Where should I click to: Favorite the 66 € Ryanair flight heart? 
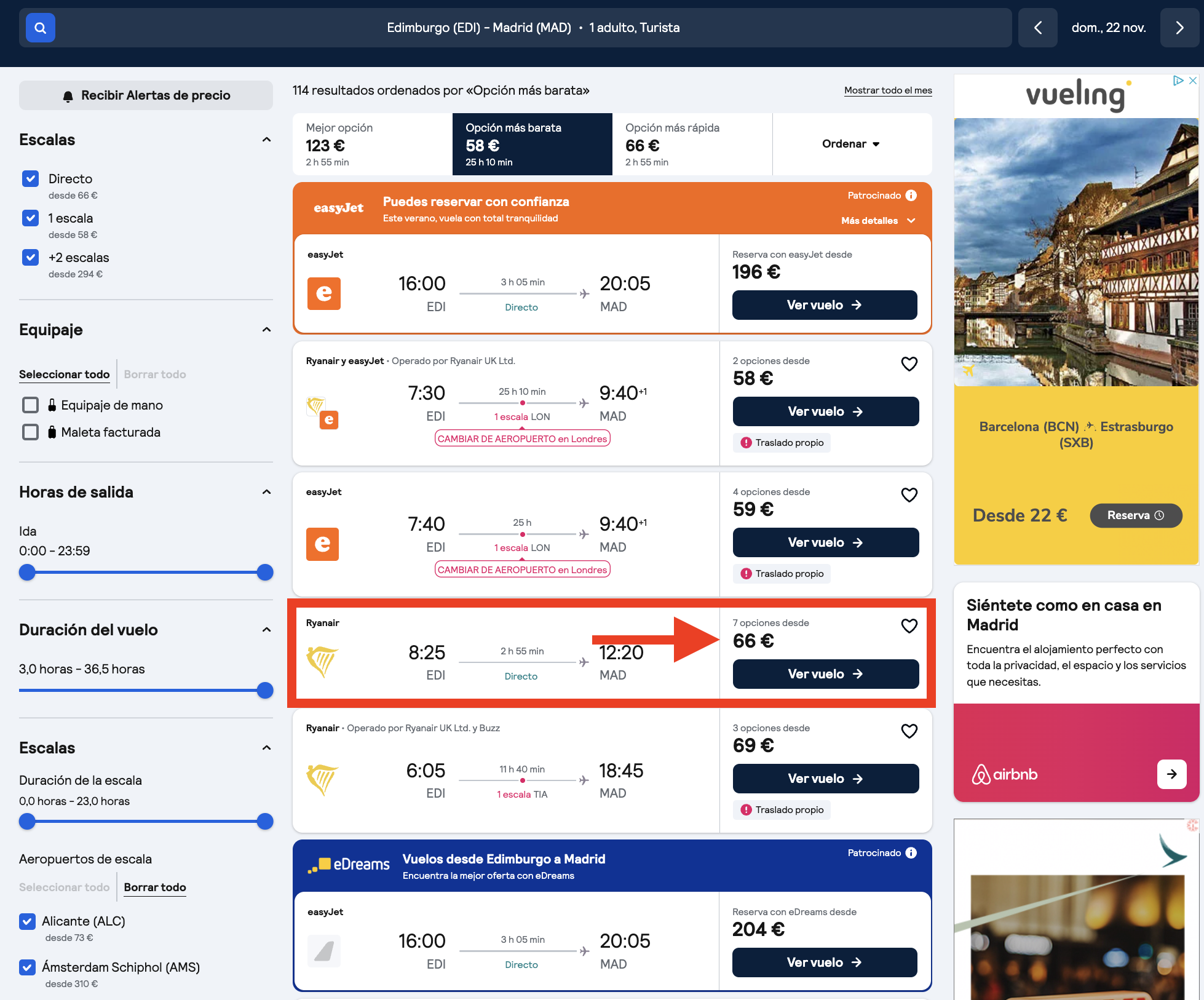[909, 626]
